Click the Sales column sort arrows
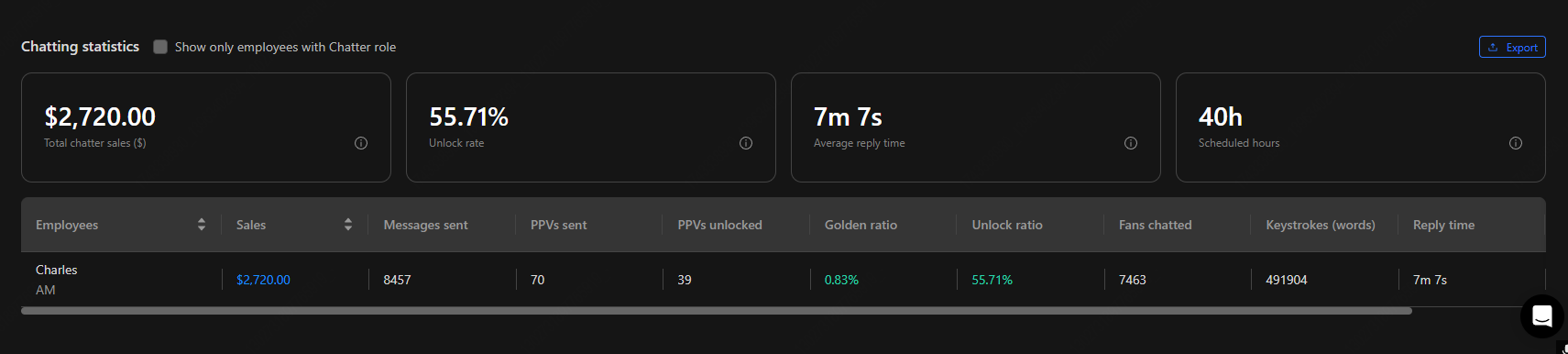Image resolution: width=1568 pixels, height=354 pixels. (348, 225)
